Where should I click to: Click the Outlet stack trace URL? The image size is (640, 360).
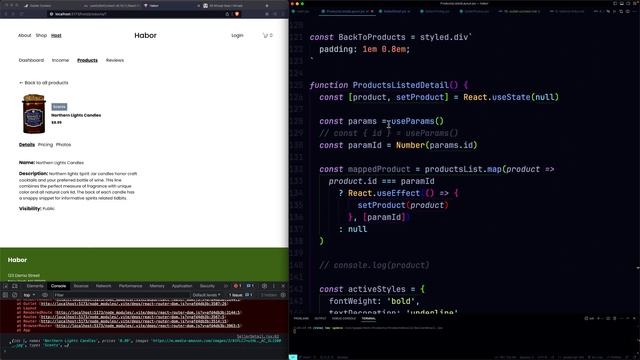click(x=134, y=304)
